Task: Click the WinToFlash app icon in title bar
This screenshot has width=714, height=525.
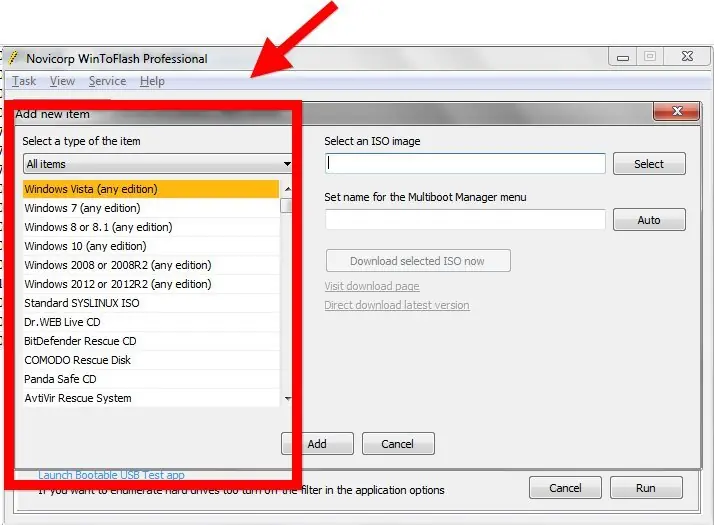Action: click(14, 58)
